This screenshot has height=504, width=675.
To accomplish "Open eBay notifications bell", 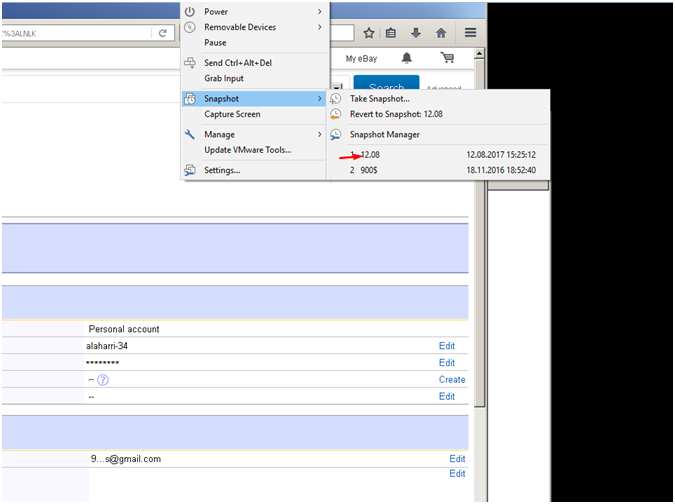I will 407,58.
